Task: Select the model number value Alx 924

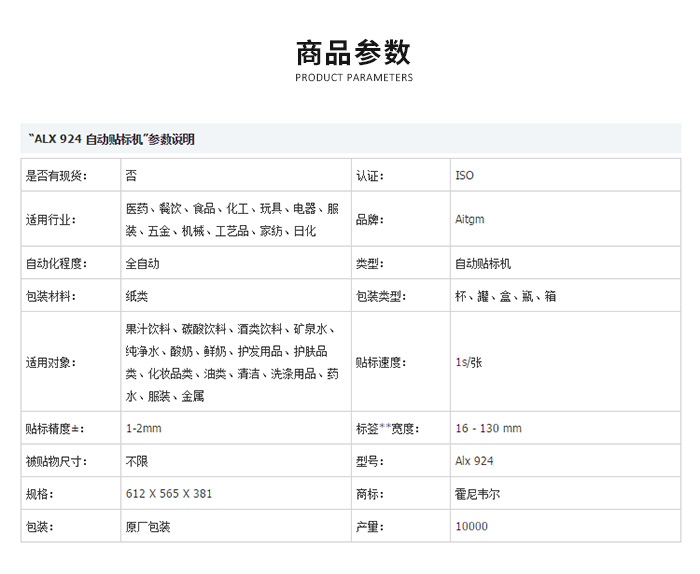Action: (474, 461)
